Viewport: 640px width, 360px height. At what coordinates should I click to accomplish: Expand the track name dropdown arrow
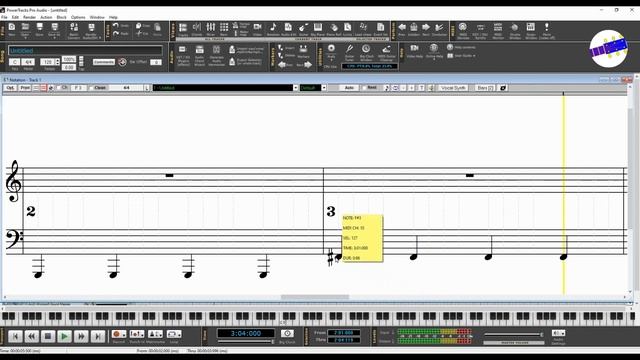pyautogui.click(x=295, y=88)
